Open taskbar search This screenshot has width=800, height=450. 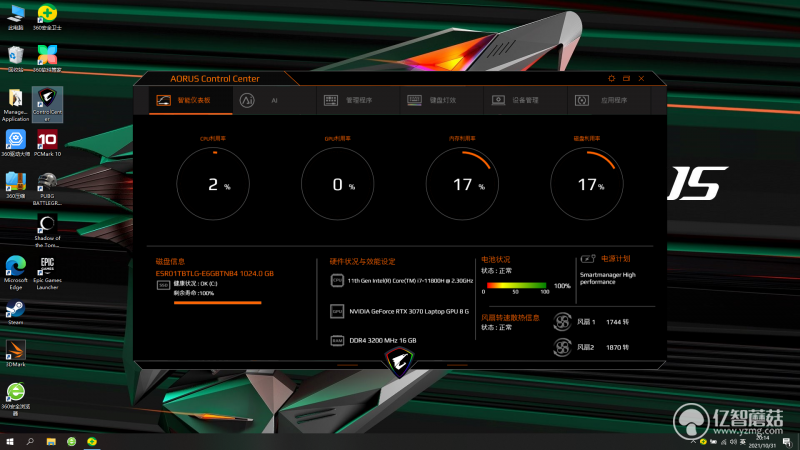(x=30, y=441)
